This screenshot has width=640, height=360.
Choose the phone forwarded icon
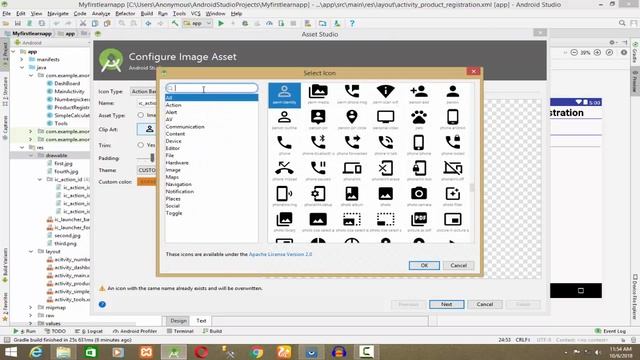pyautogui.click(x=352, y=143)
